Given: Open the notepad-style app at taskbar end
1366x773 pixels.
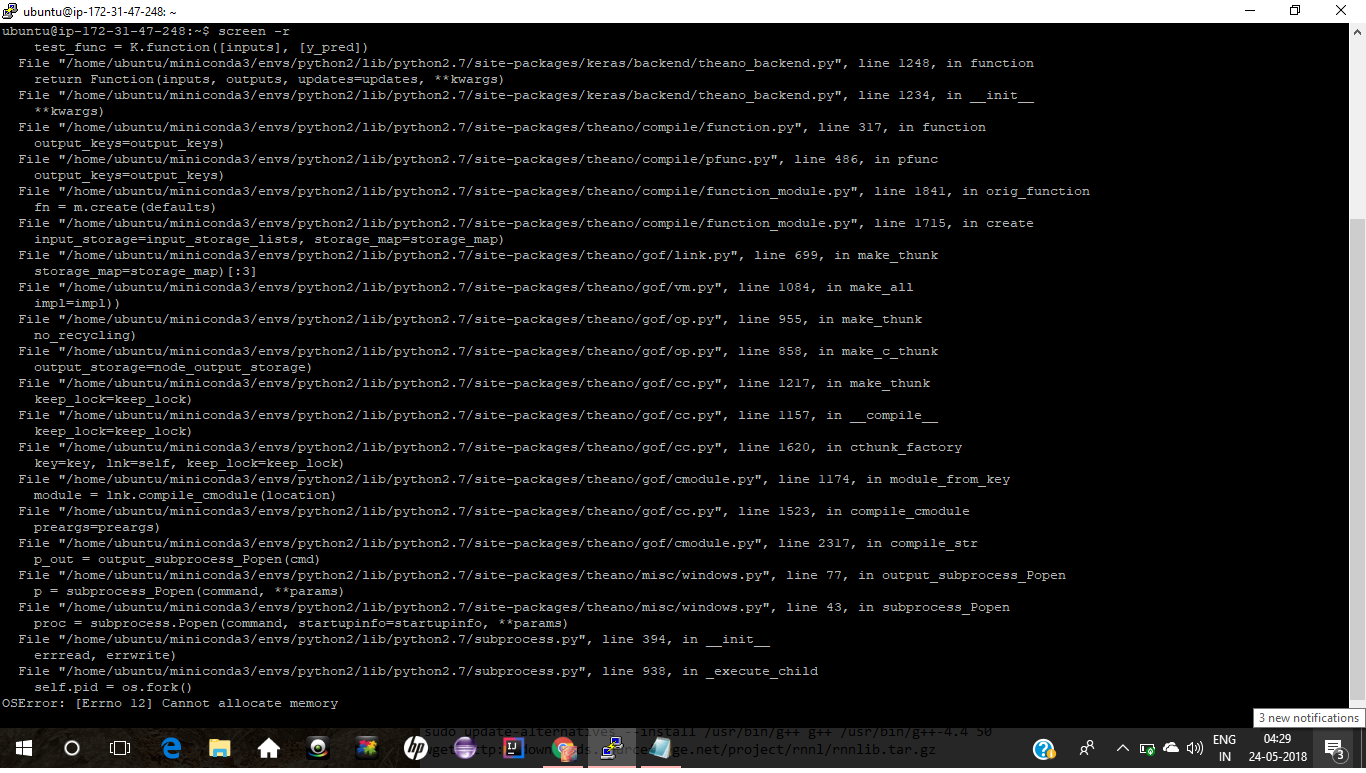Looking at the screenshot, I should tap(660, 748).
